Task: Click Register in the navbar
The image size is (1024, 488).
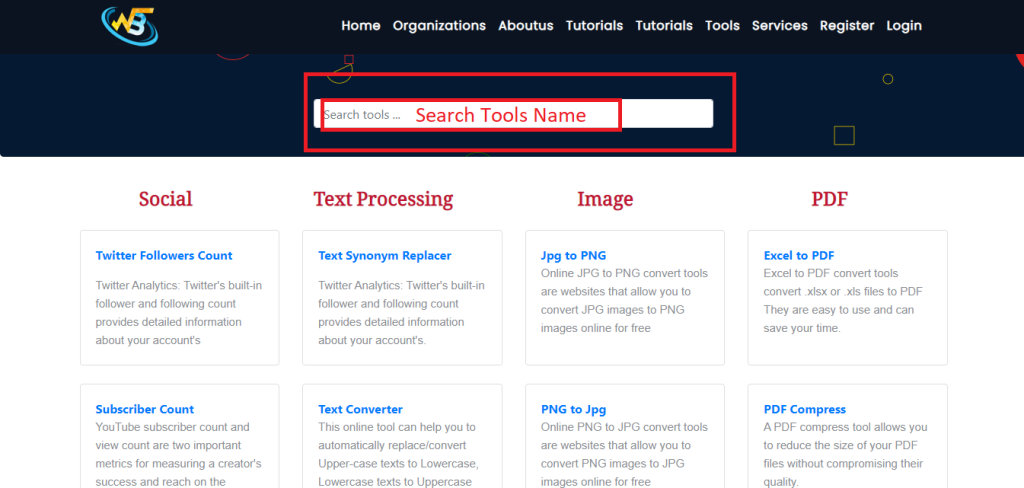Action: (847, 25)
